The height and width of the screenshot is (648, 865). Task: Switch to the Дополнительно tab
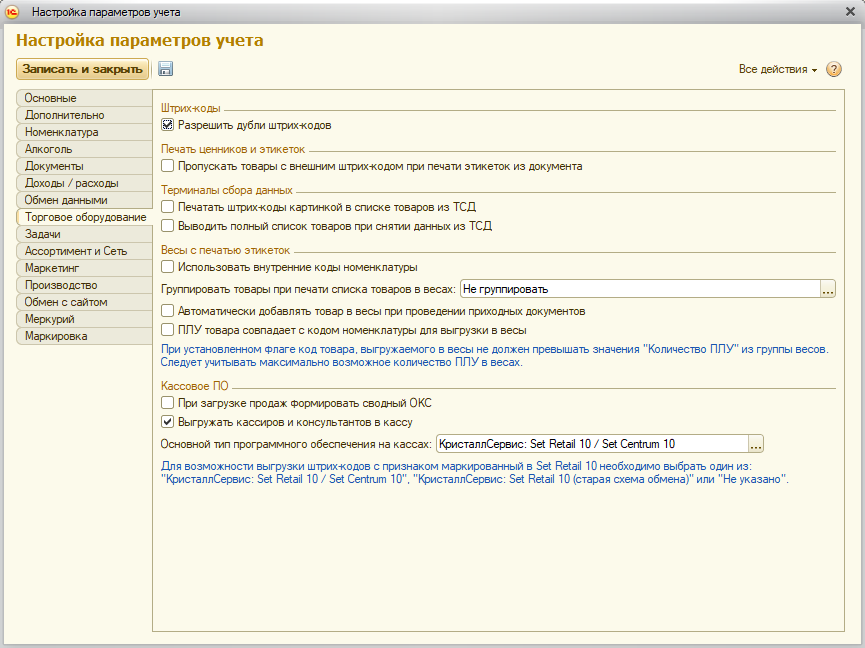point(84,115)
